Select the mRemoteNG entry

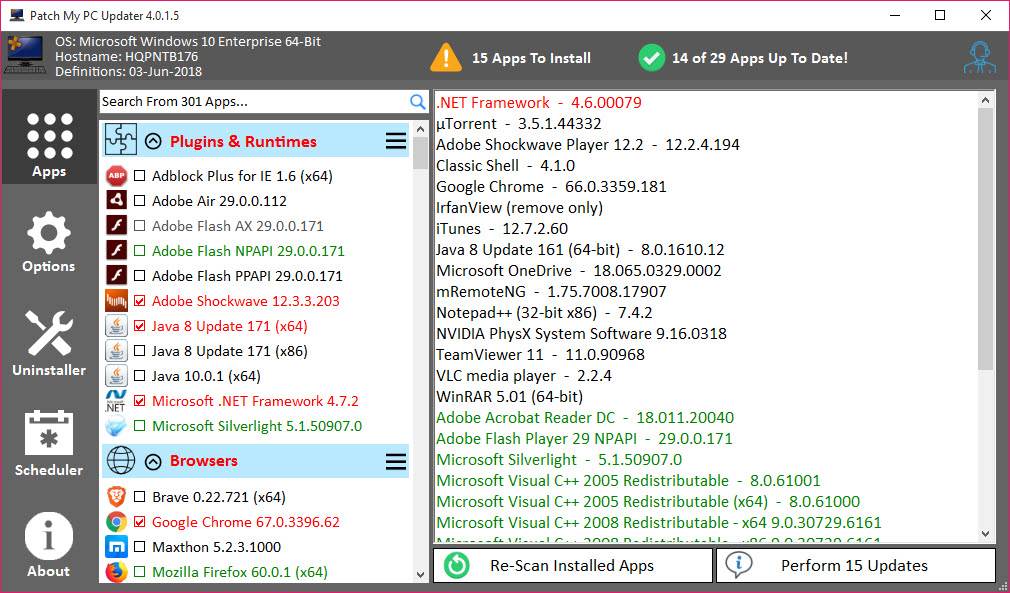(x=551, y=292)
